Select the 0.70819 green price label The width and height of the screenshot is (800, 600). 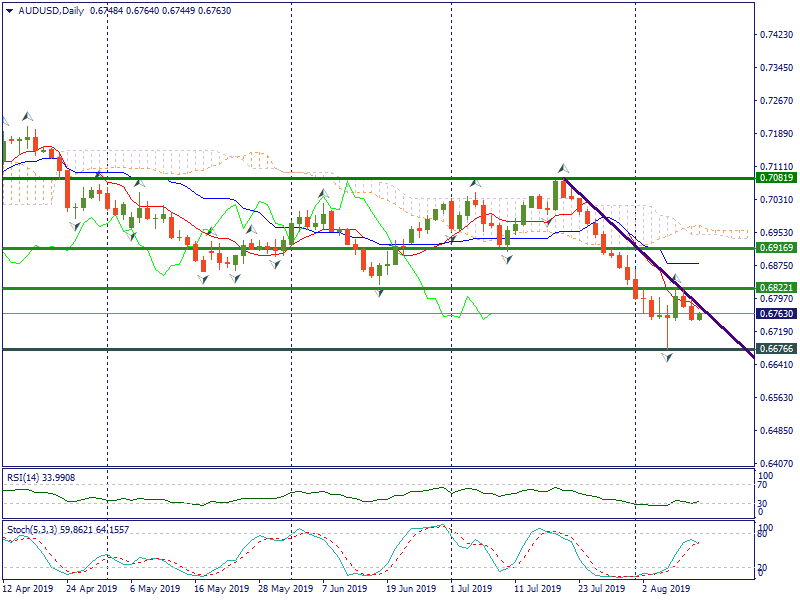click(776, 178)
